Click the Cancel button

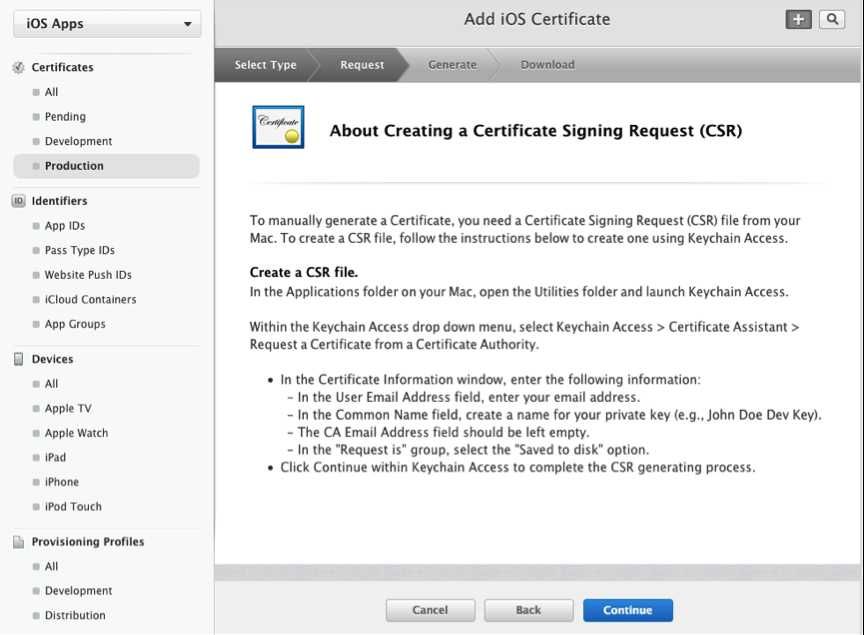click(430, 610)
